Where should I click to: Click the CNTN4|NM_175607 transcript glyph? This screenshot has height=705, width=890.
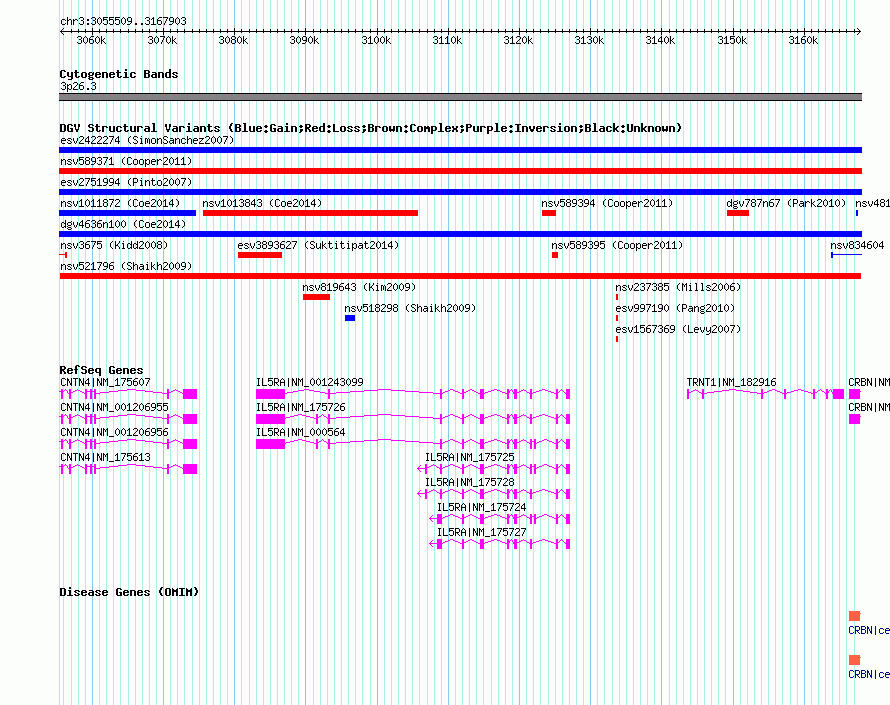point(128,394)
